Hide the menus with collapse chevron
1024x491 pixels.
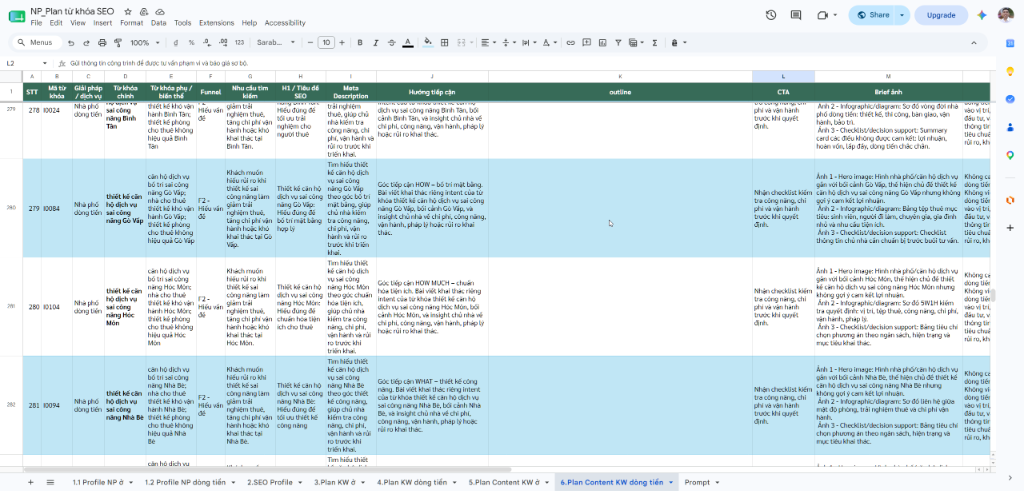click(974, 42)
